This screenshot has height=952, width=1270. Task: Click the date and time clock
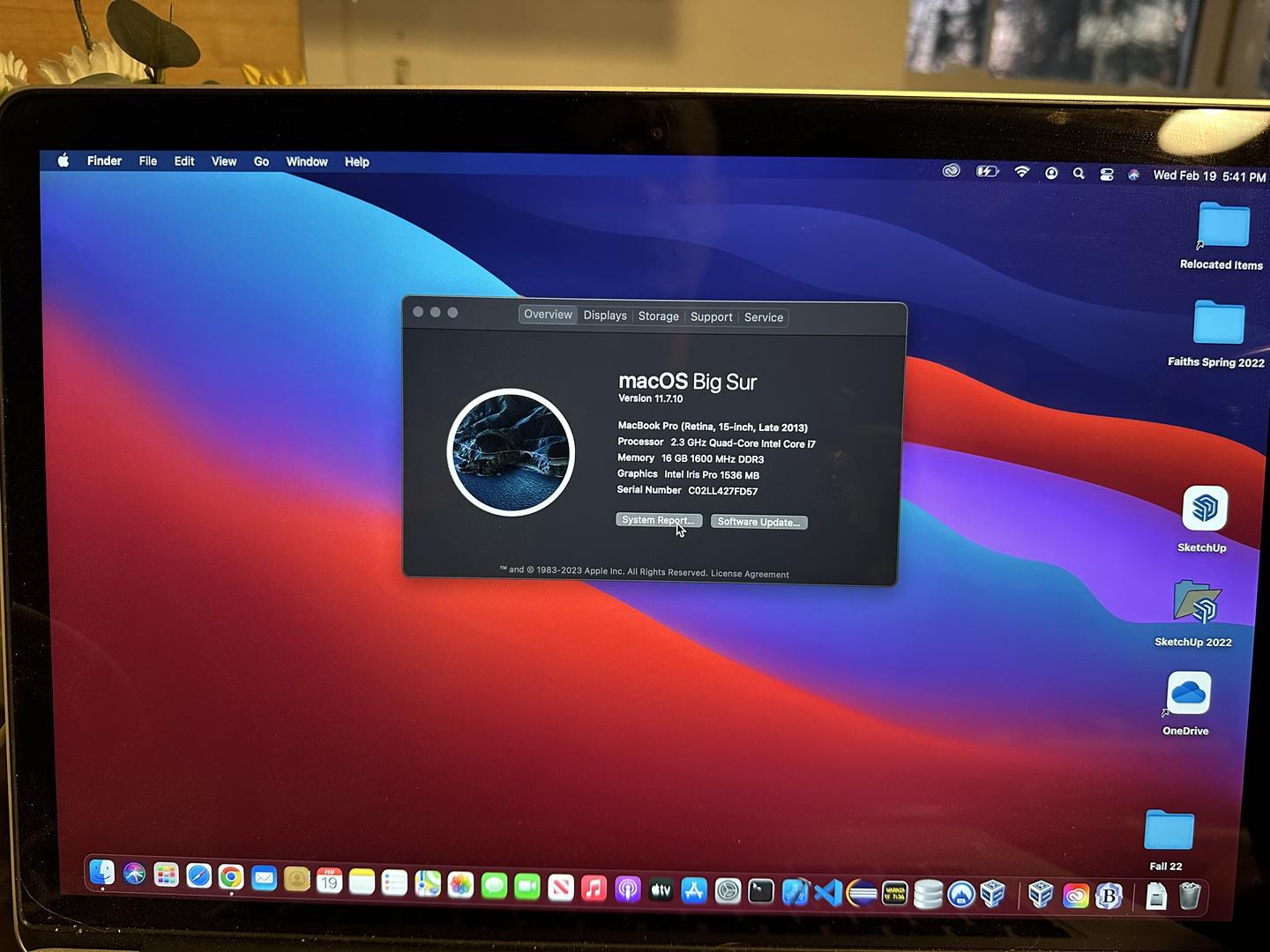tap(1209, 175)
